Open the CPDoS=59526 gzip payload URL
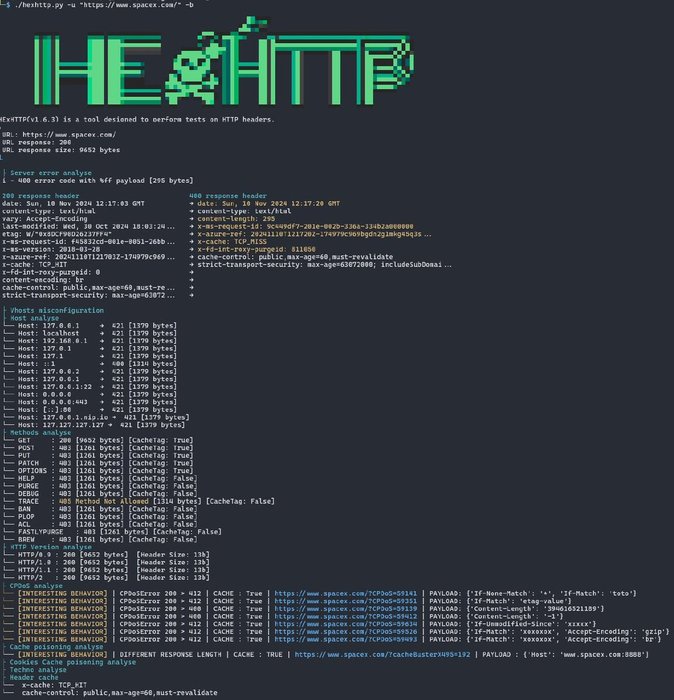 (x=345, y=632)
